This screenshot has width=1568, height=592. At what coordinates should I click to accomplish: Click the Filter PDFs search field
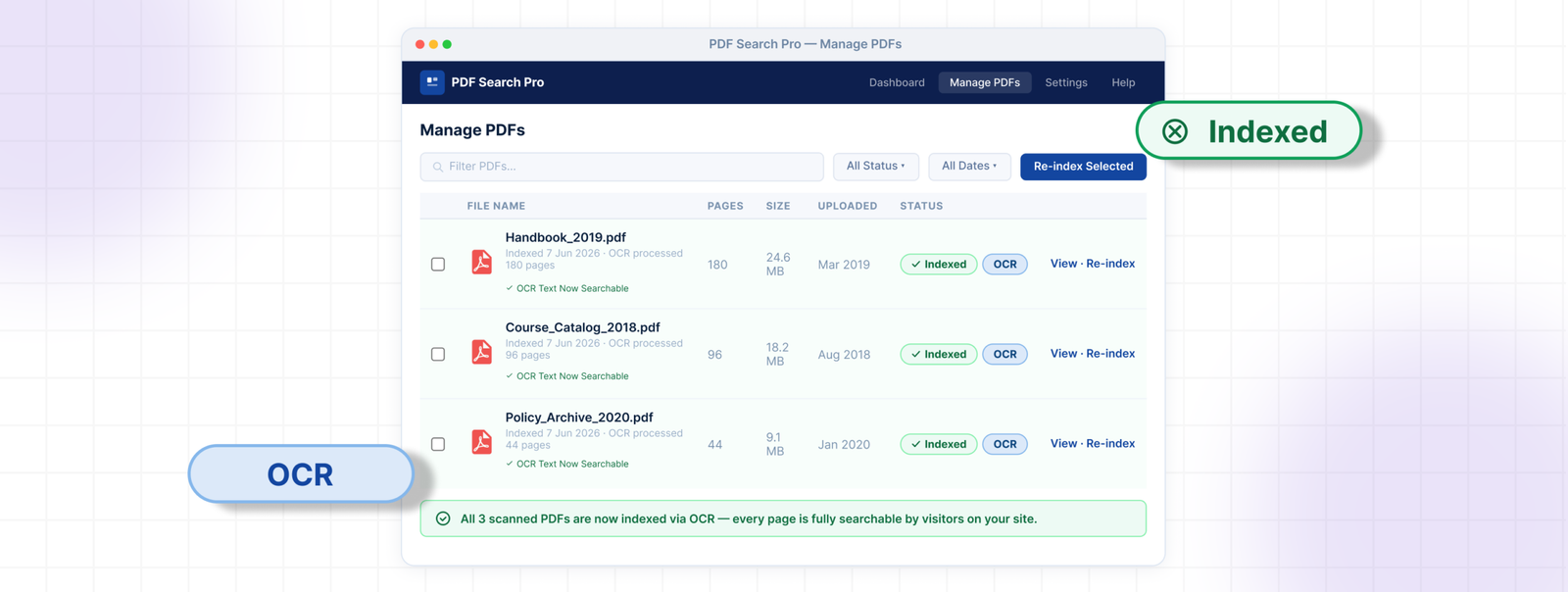tap(621, 167)
